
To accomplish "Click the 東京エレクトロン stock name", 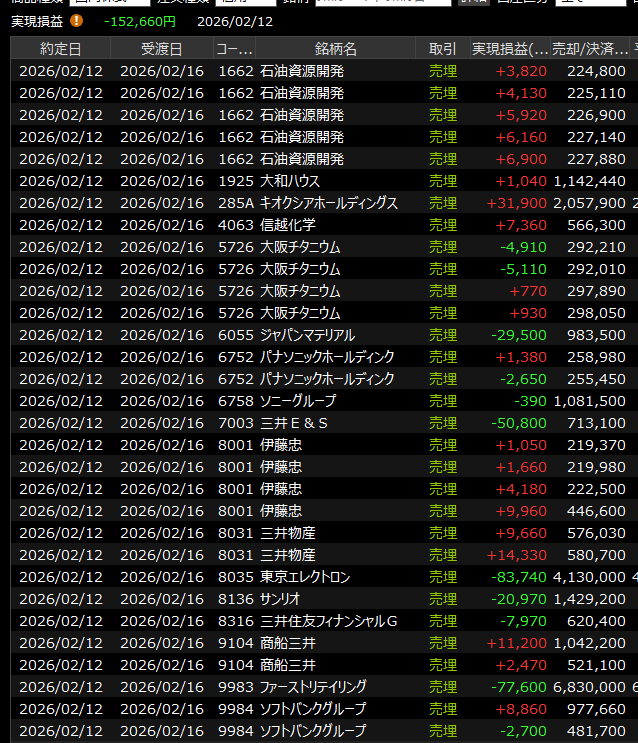I will [305, 577].
